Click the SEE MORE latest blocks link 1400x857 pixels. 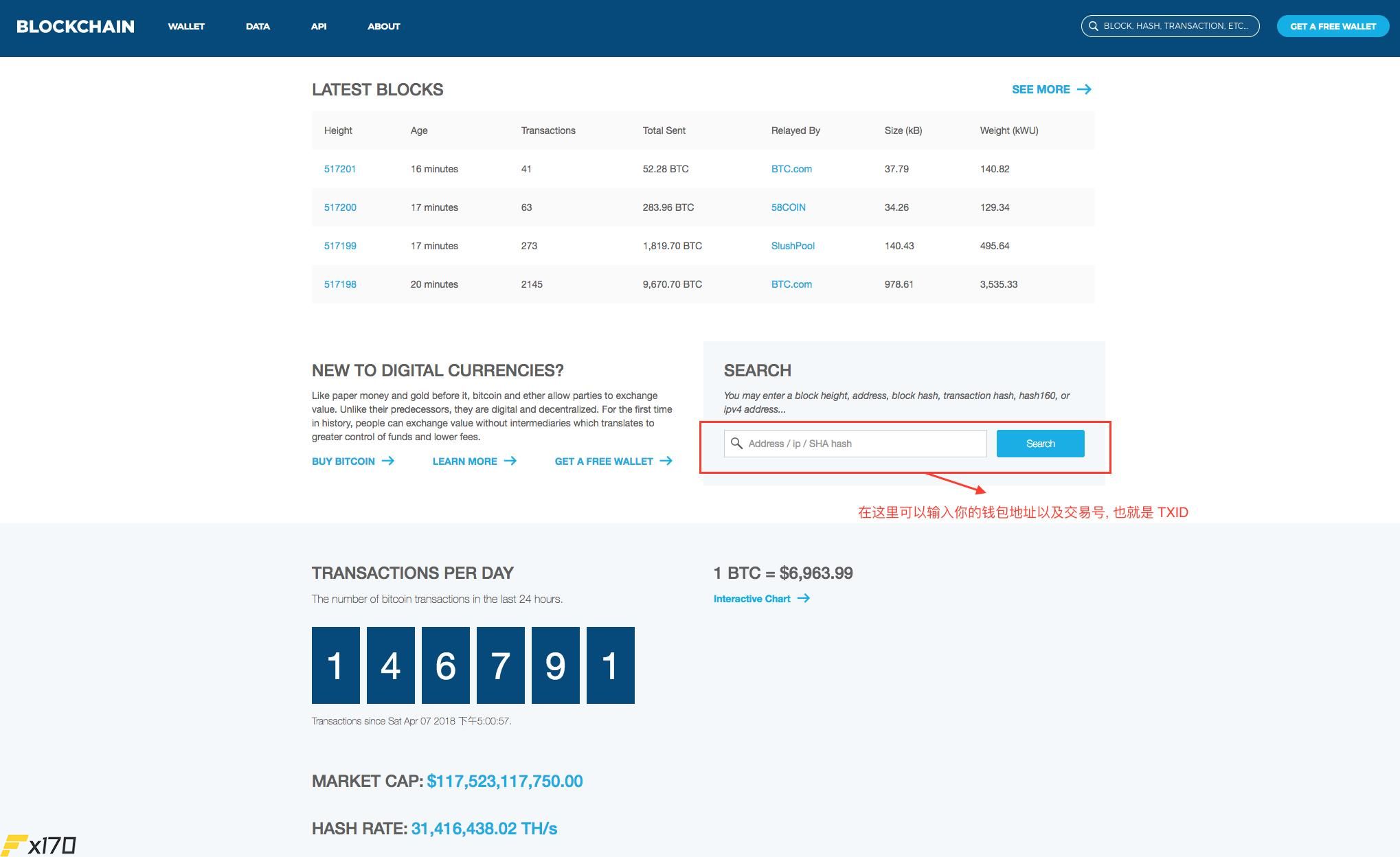(1052, 89)
